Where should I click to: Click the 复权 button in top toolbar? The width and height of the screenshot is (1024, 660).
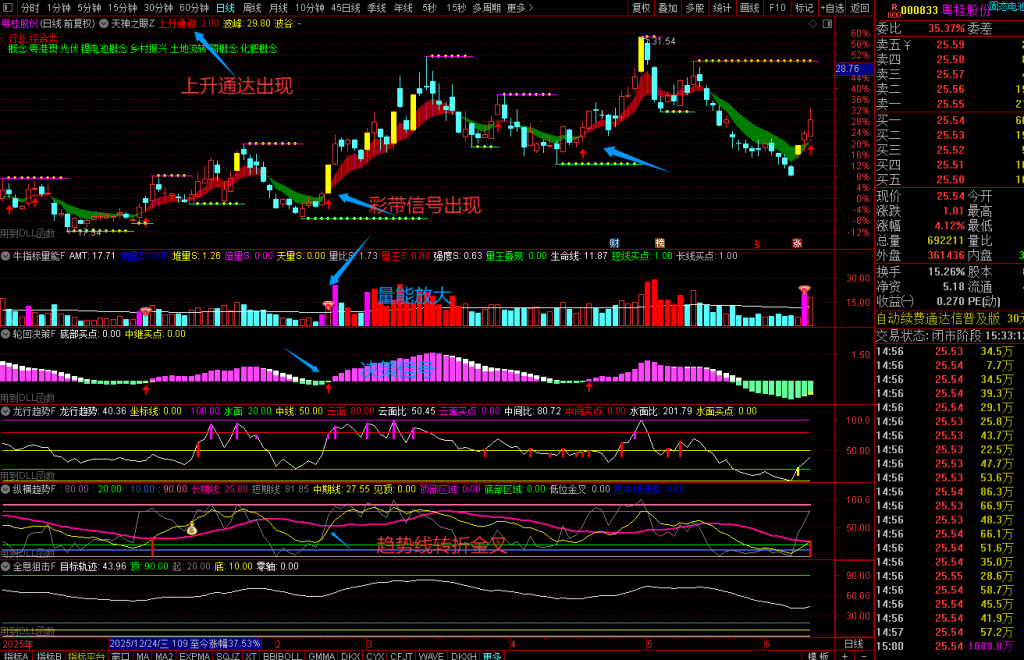coord(641,8)
